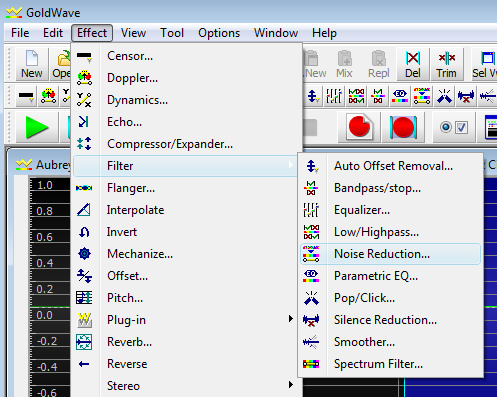Screen dimensions: 497x397
Task: Select Bandpass/stop... filter
Action: click(391, 188)
